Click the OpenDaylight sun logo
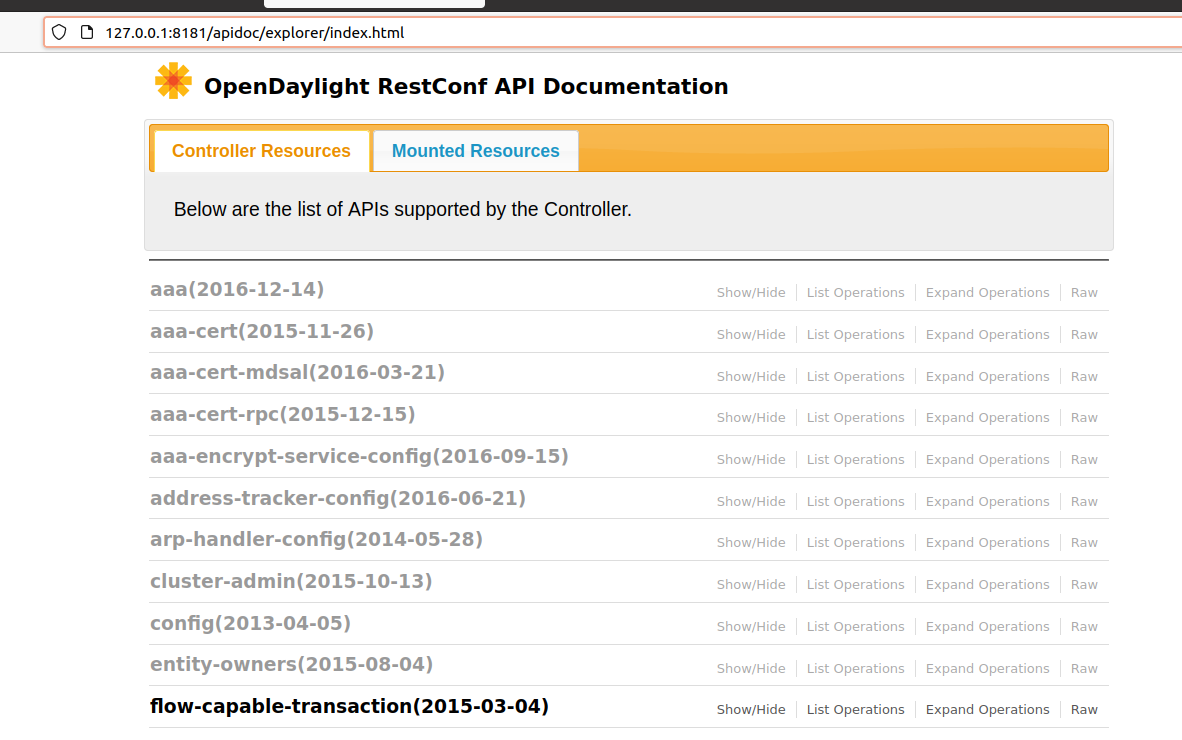The image size is (1182, 740). coord(173,81)
